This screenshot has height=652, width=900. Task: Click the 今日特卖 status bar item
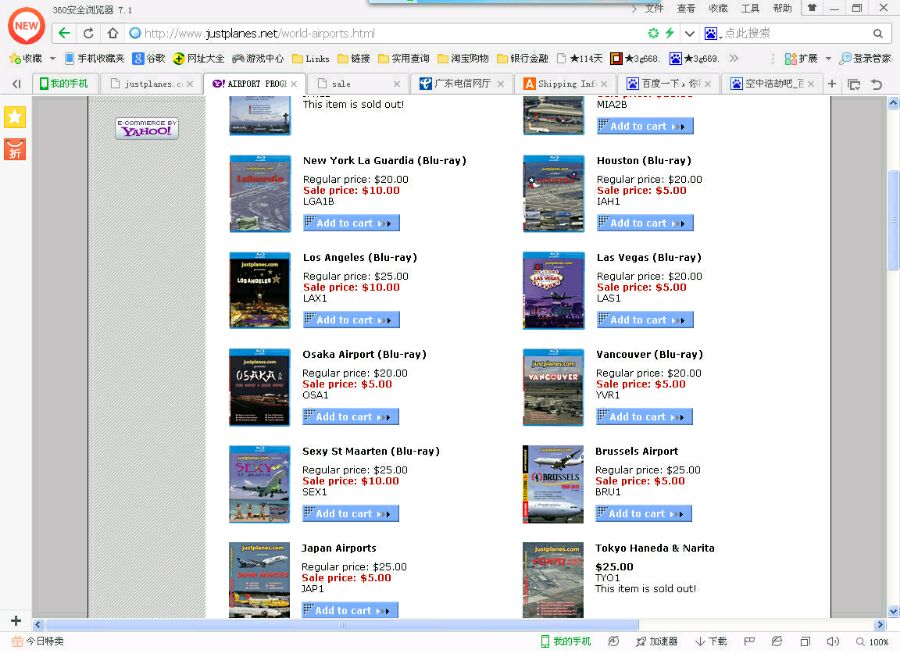point(38,641)
